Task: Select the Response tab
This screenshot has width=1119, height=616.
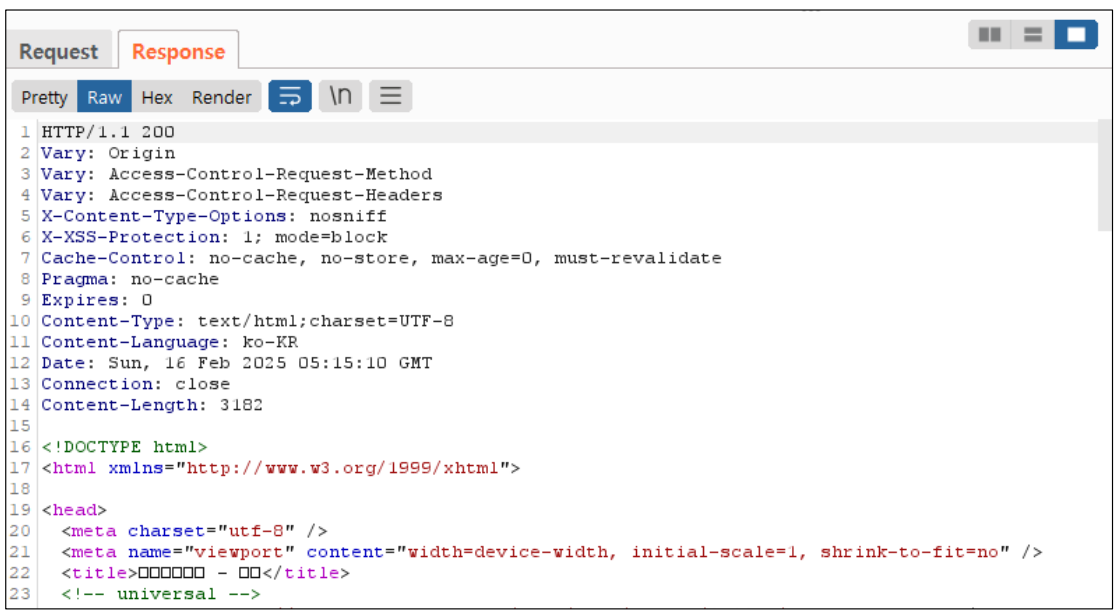Action: coord(178,52)
